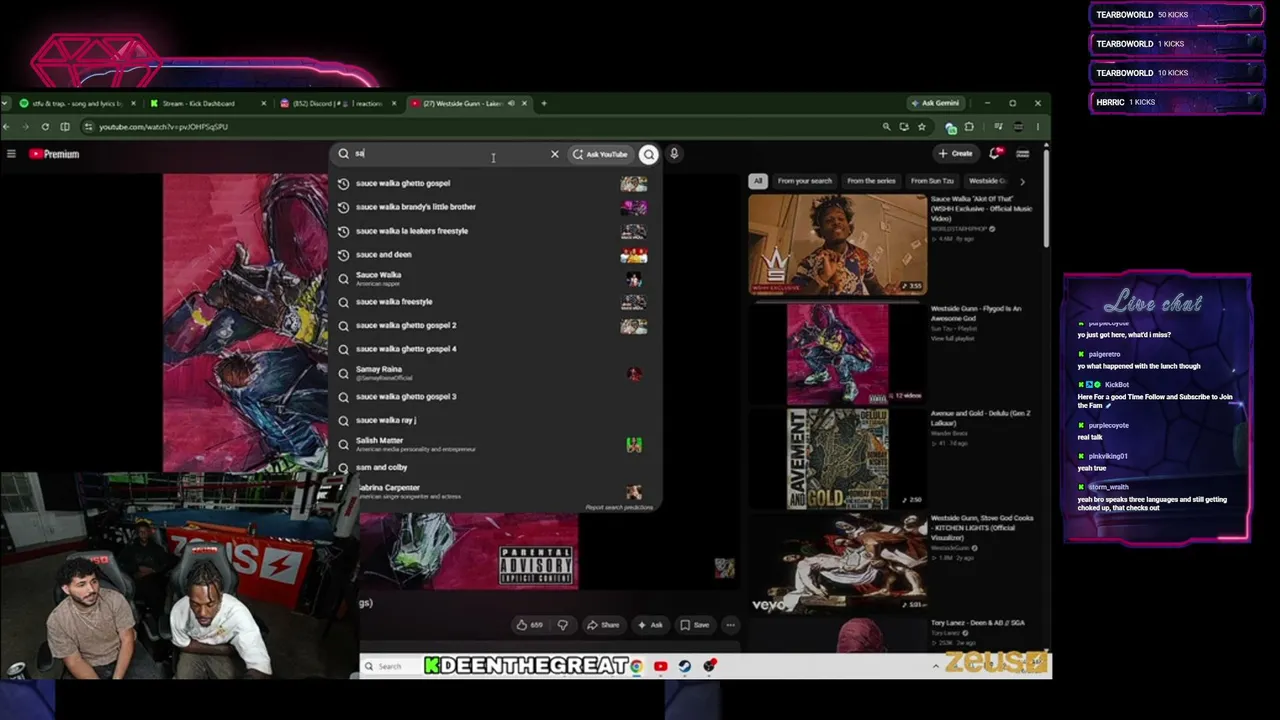
Task: Click the browser address bar URL
Action: click(163, 127)
